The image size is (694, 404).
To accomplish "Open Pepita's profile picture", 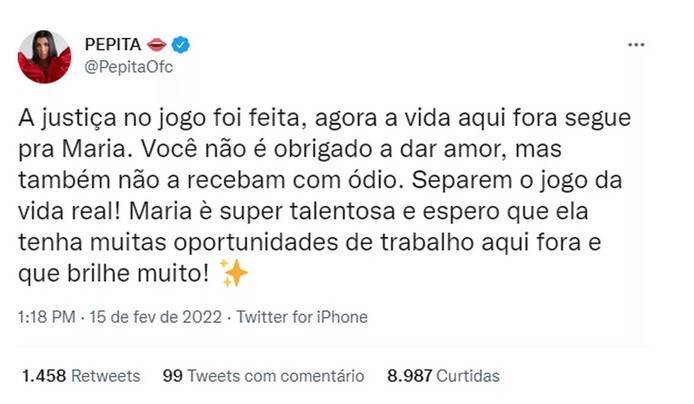I will tap(44, 57).
